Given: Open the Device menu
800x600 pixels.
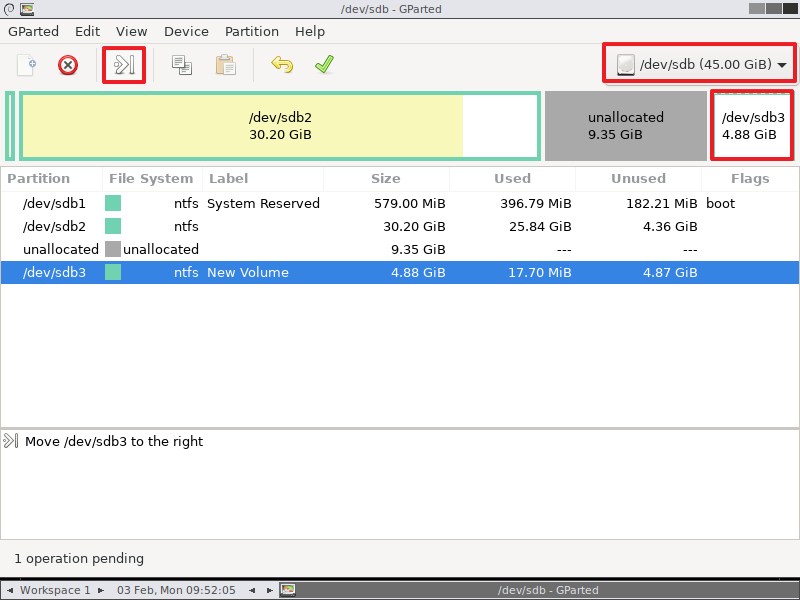Looking at the screenshot, I should pyautogui.click(x=185, y=31).
